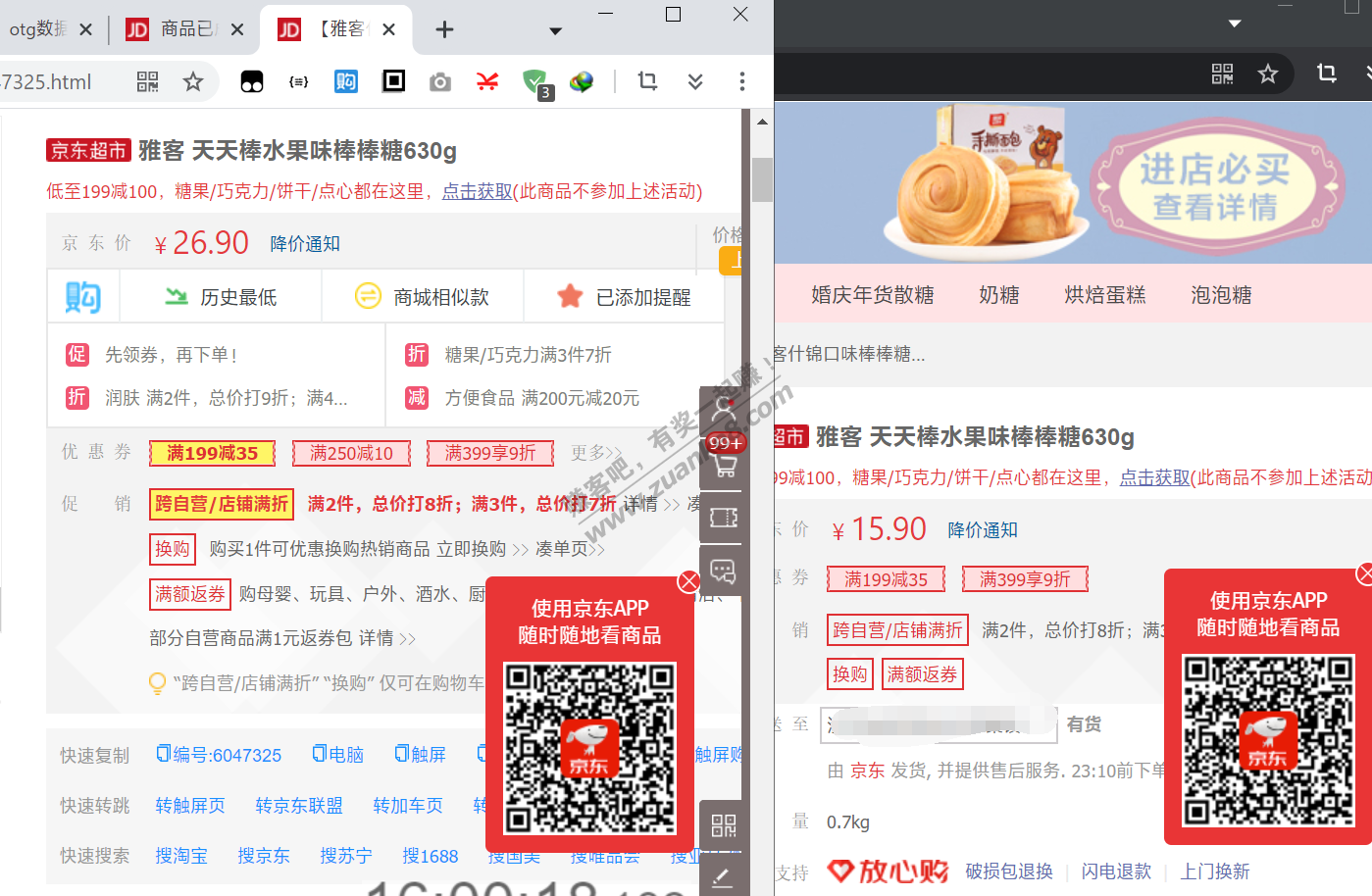Click 搜淘宝 quick search link
The image size is (1372, 896).
coord(181,856)
